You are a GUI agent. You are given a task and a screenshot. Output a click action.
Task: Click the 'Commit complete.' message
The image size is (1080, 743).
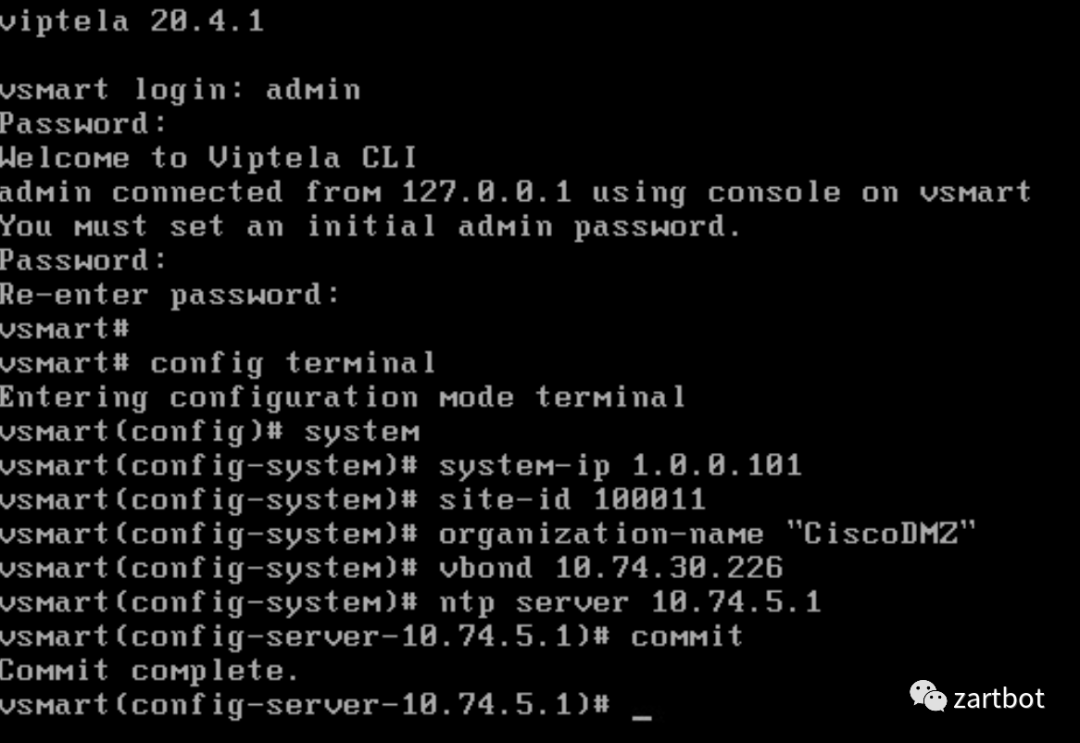click(149, 670)
